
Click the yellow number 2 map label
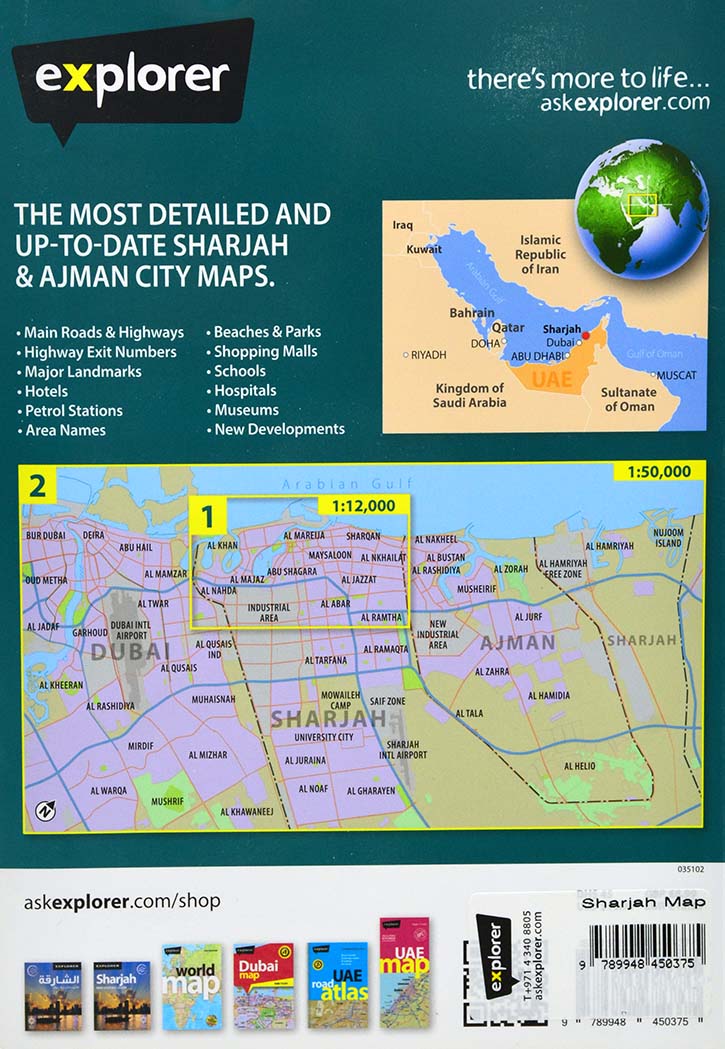(x=37, y=486)
